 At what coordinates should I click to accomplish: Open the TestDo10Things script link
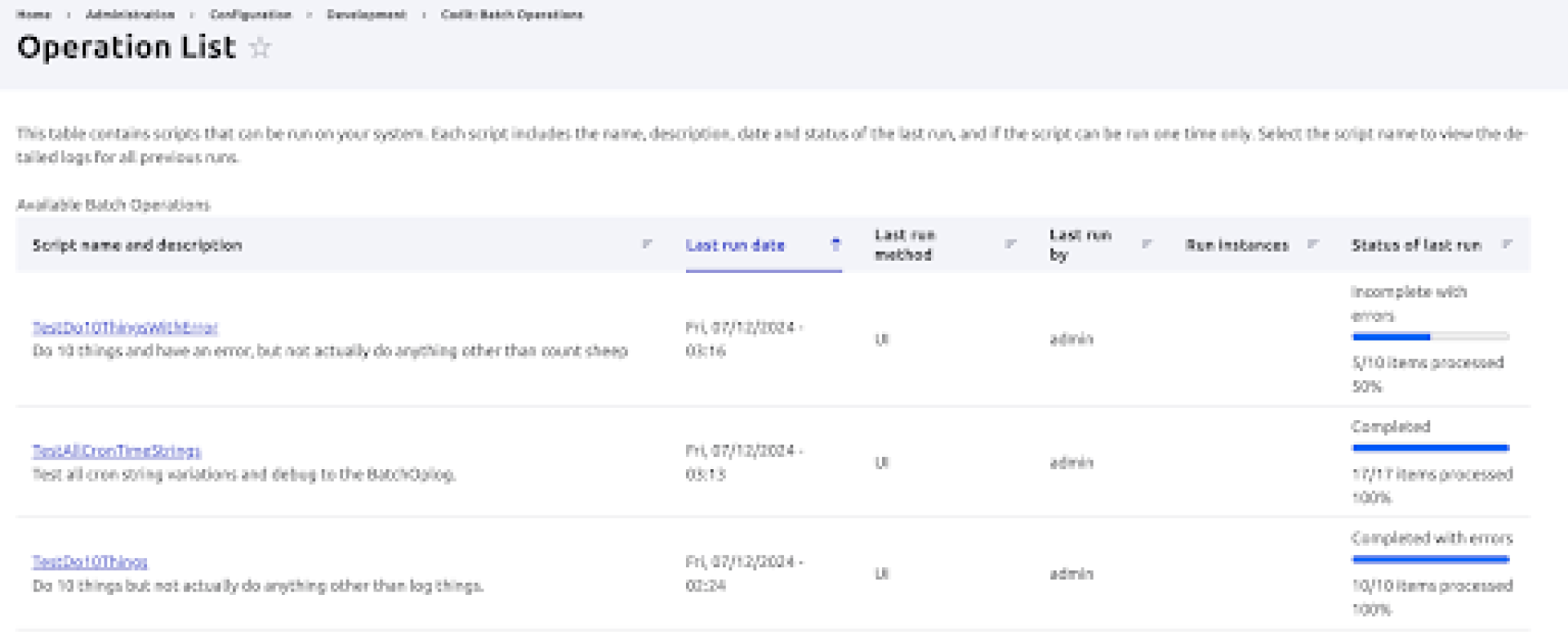tap(90, 562)
